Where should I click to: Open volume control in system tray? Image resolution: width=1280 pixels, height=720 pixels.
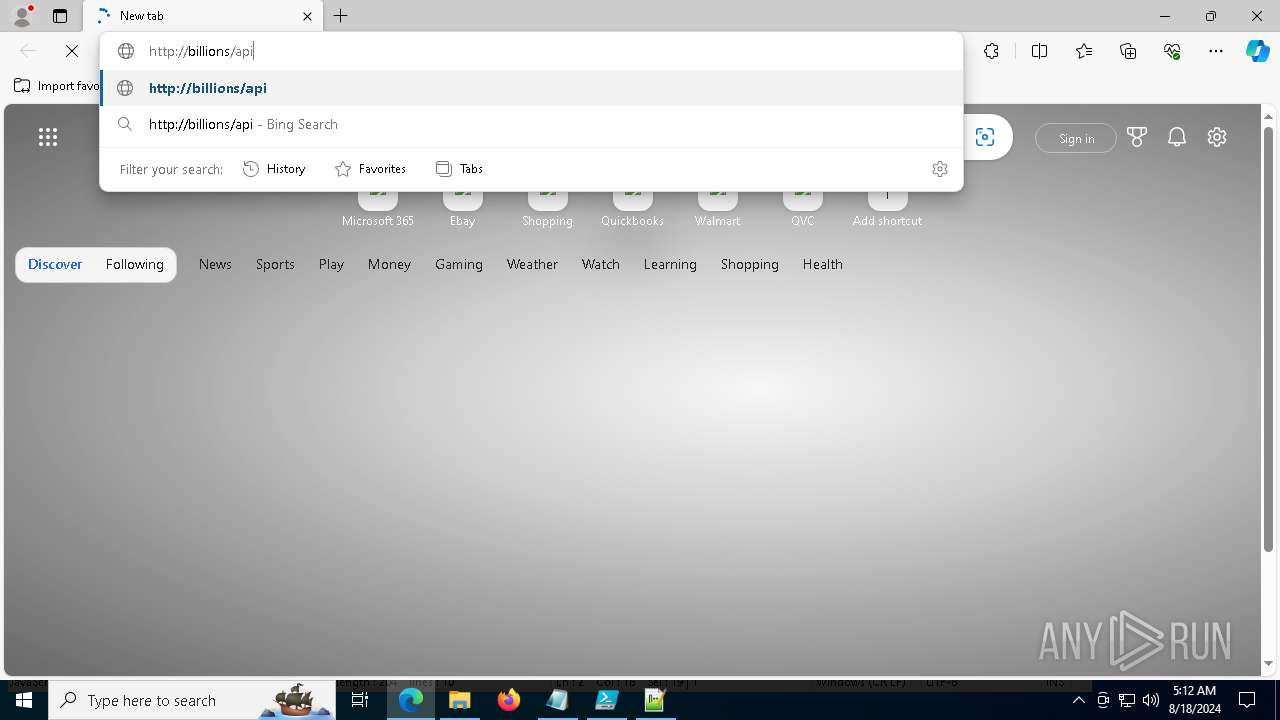[1151, 700]
